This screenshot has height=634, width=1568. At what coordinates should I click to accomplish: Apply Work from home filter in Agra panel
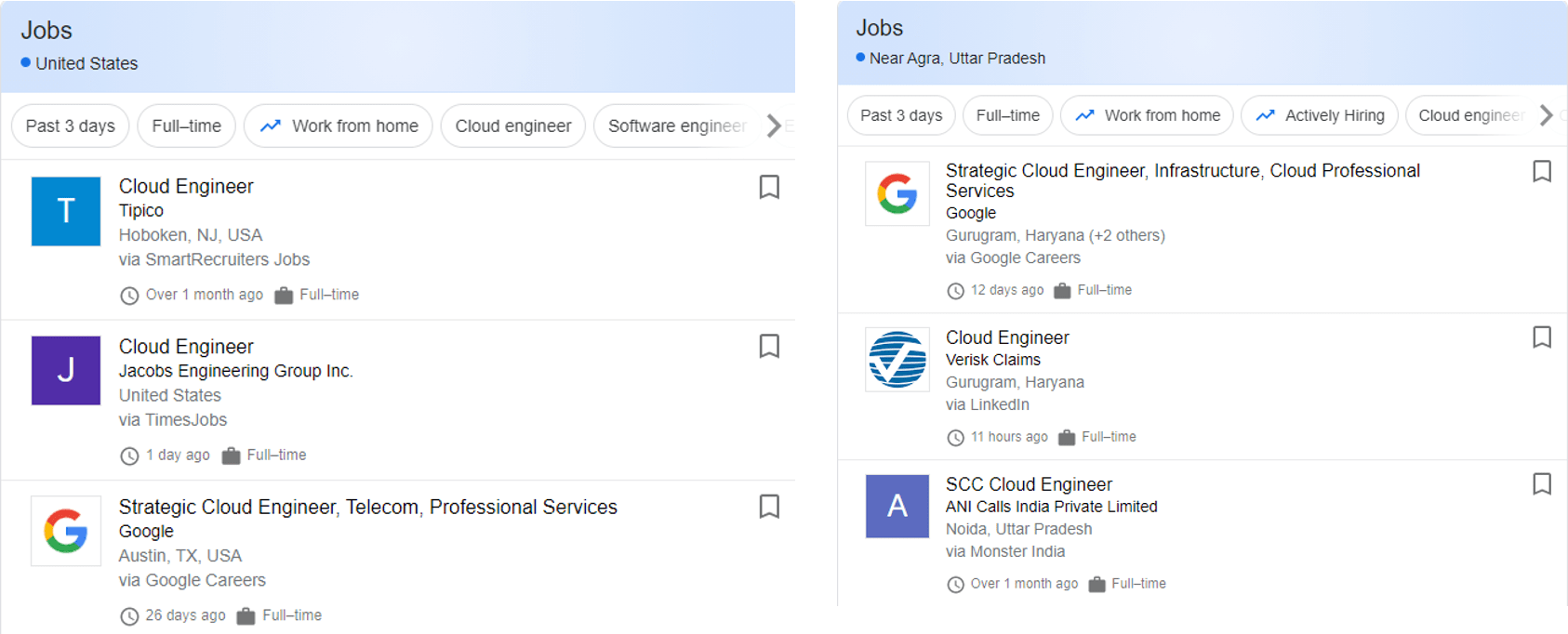pyautogui.click(x=1148, y=115)
